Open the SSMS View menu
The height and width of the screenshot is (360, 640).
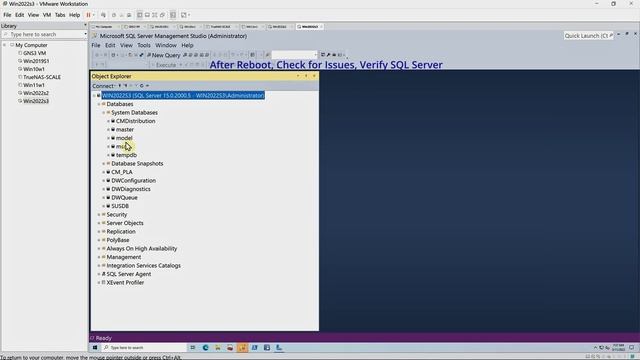[x=126, y=45]
